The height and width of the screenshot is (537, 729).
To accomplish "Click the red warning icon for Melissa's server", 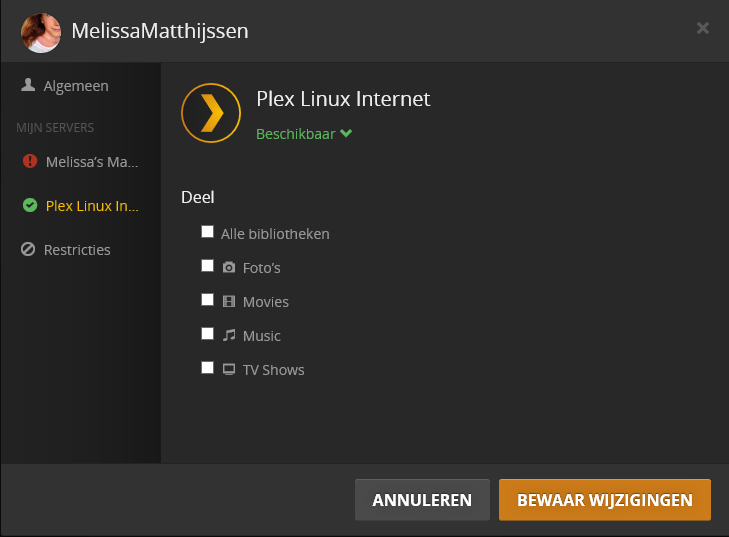I will coord(29,161).
